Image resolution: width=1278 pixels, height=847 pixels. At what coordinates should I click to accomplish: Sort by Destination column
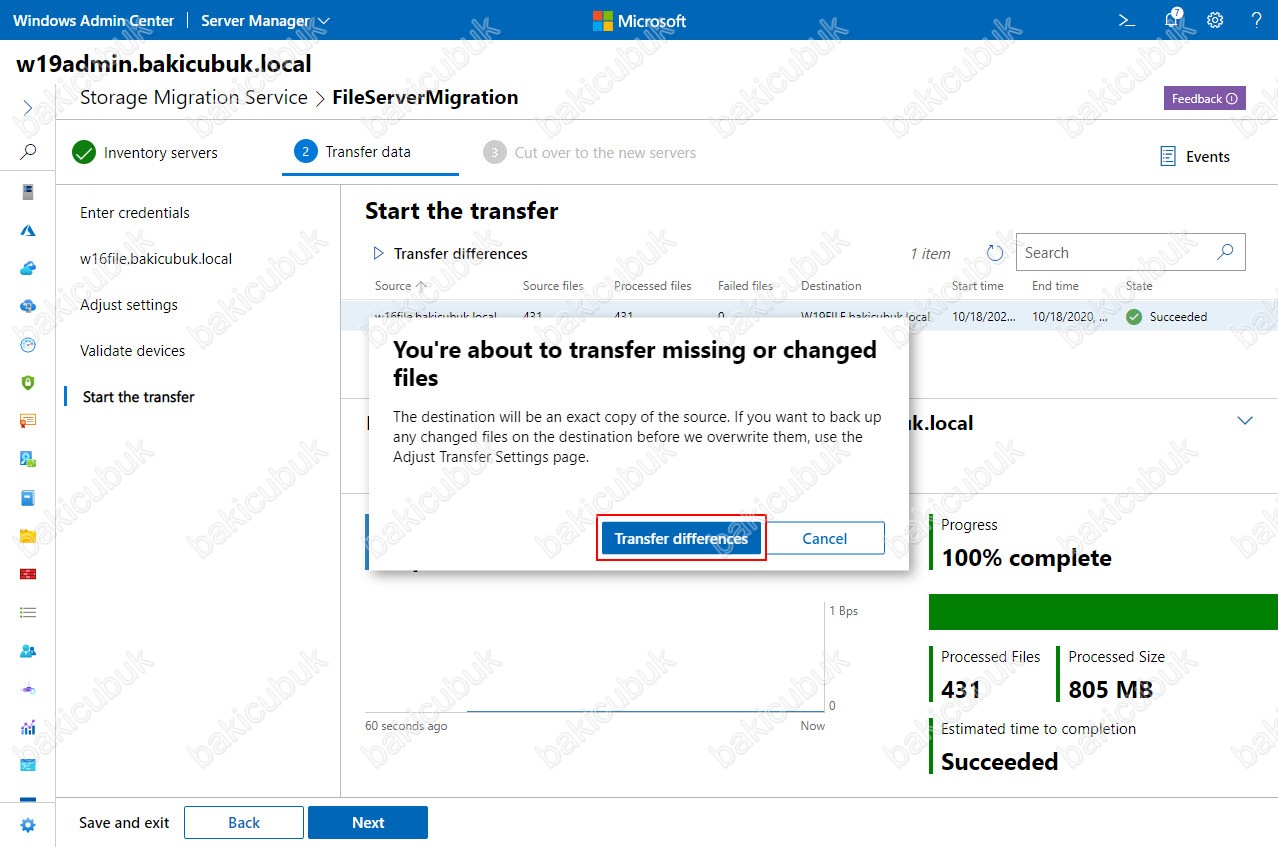point(831,286)
